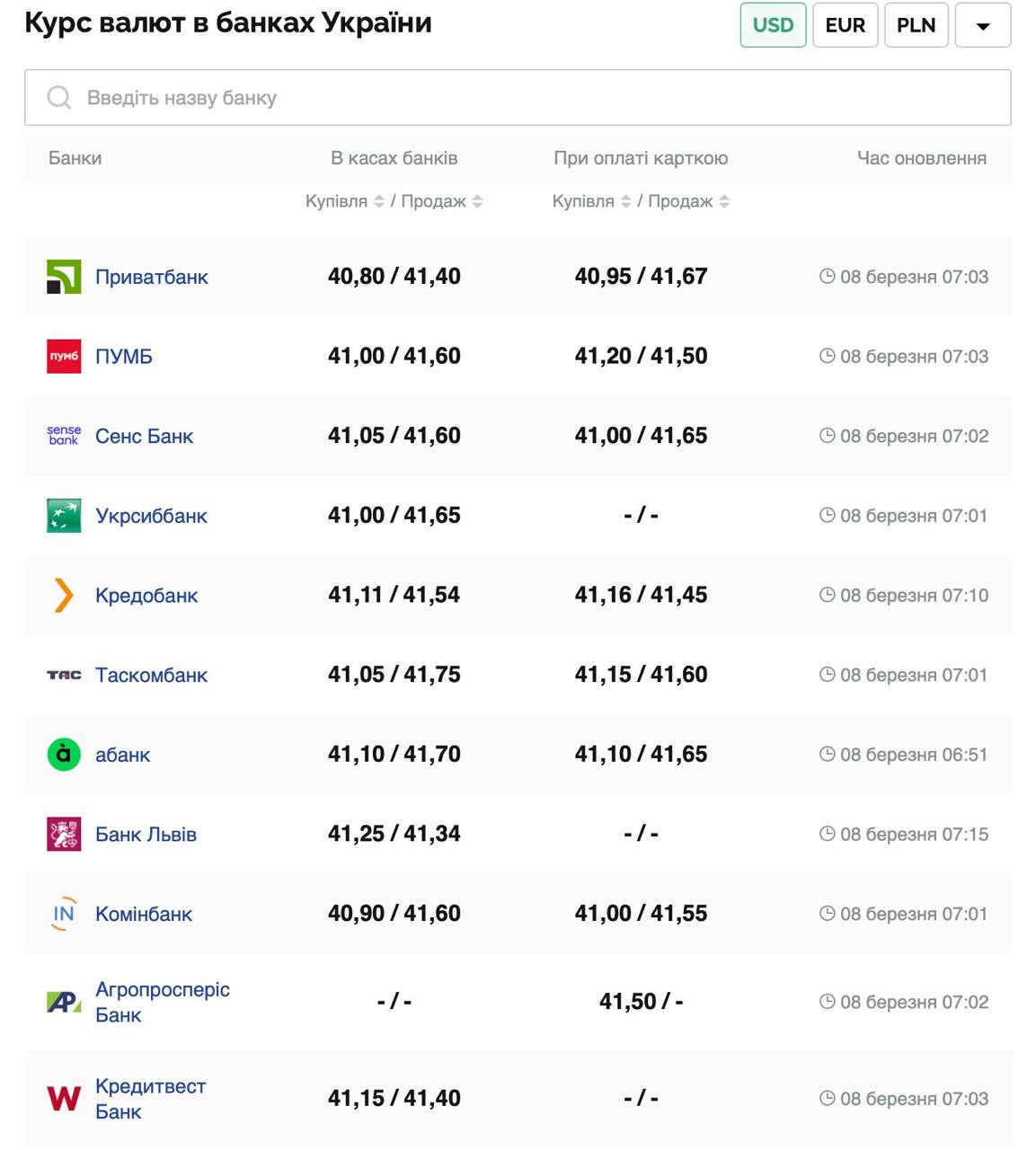Click the Privatbank logo icon
The image size is (1036, 1150).
point(64,277)
